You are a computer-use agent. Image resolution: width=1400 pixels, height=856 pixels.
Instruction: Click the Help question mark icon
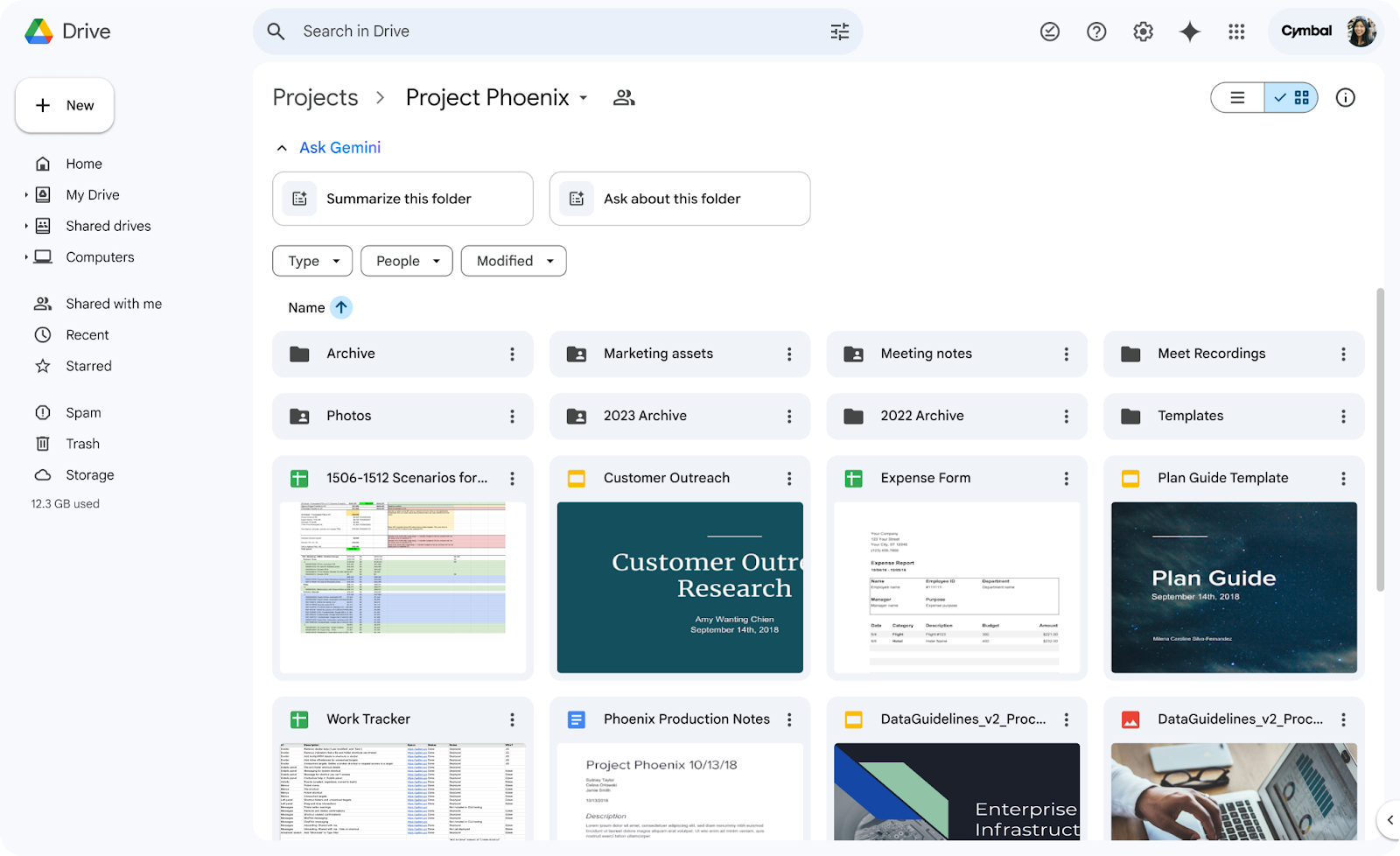pos(1096,32)
